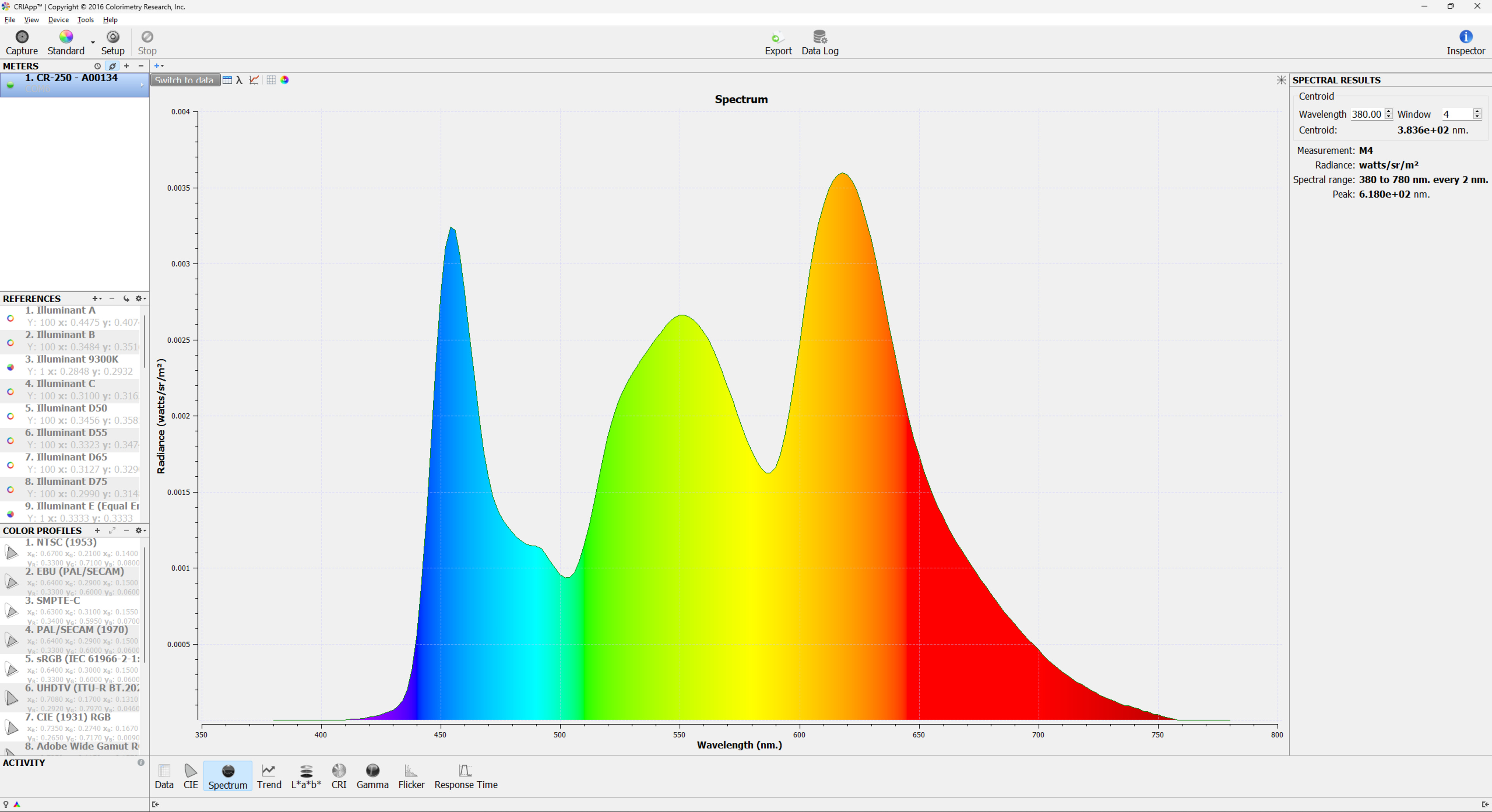The image size is (1492, 812).
Task: Click the Switch to data button
Action: click(x=184, y=80)
